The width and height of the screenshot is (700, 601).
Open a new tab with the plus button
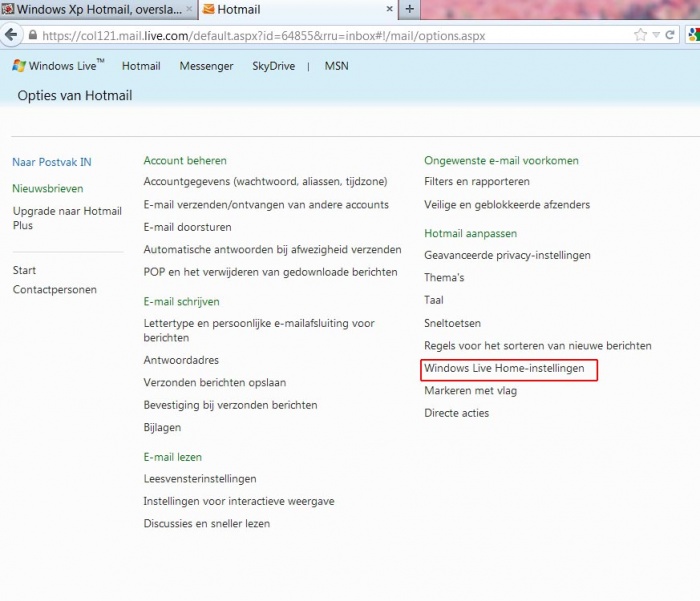tap(409, 9)
